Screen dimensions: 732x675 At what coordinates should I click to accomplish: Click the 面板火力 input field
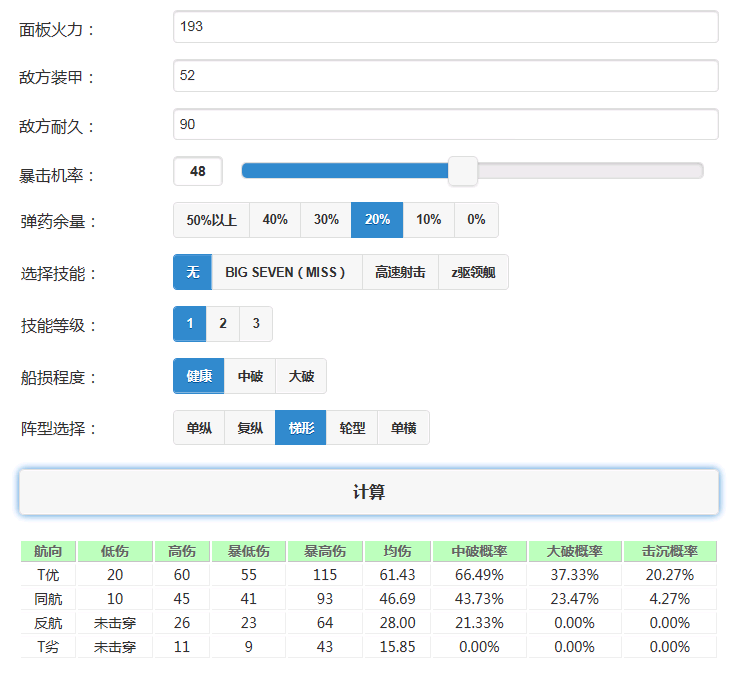445,27
